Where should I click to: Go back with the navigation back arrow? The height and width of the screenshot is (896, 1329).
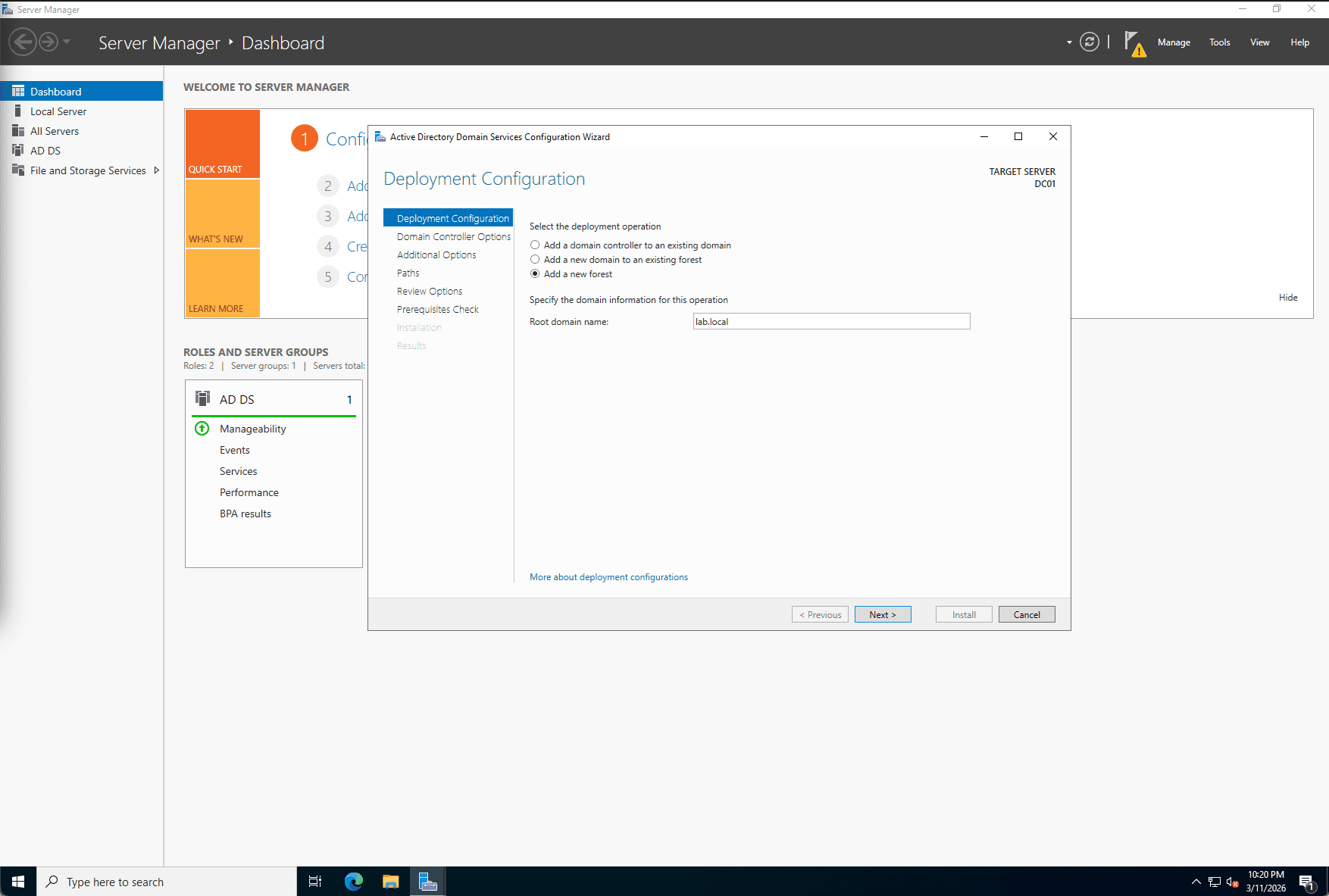pos(23,42)
